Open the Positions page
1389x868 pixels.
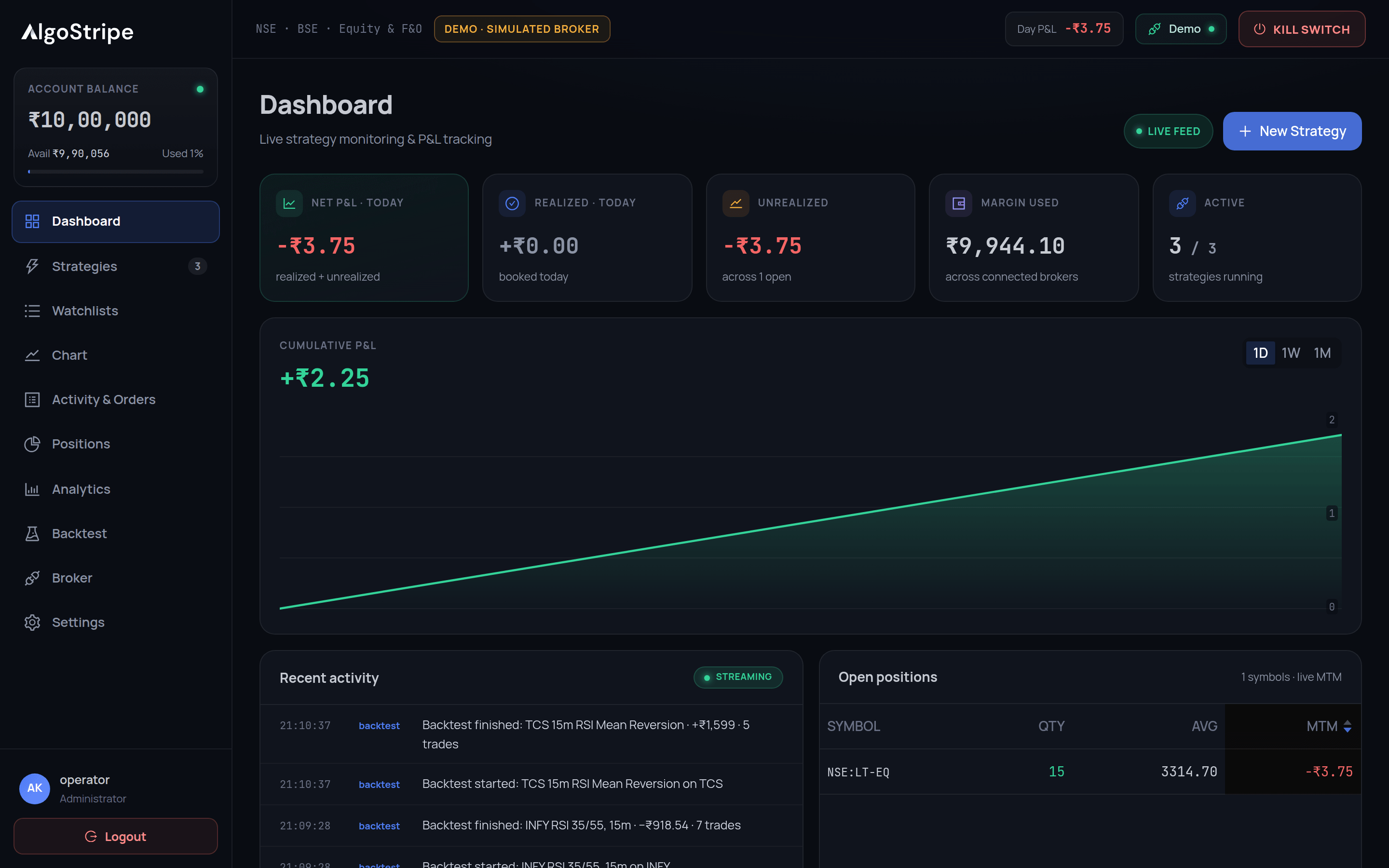coord(115,444)
